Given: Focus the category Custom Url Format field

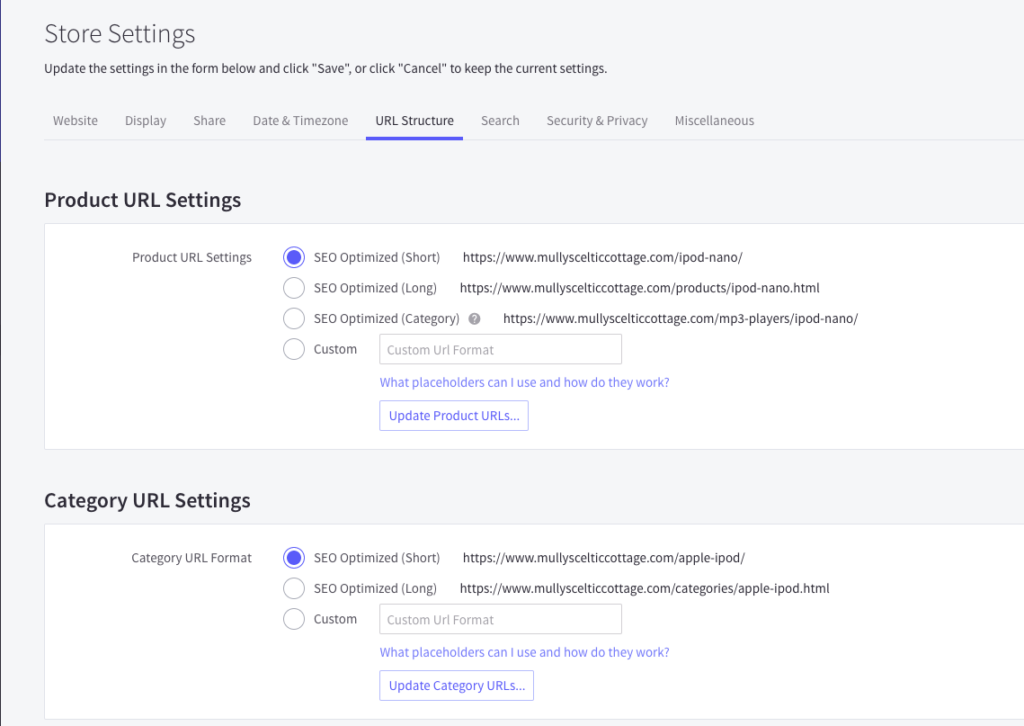Looking at the screenshot, I should [x=500, y=620].
